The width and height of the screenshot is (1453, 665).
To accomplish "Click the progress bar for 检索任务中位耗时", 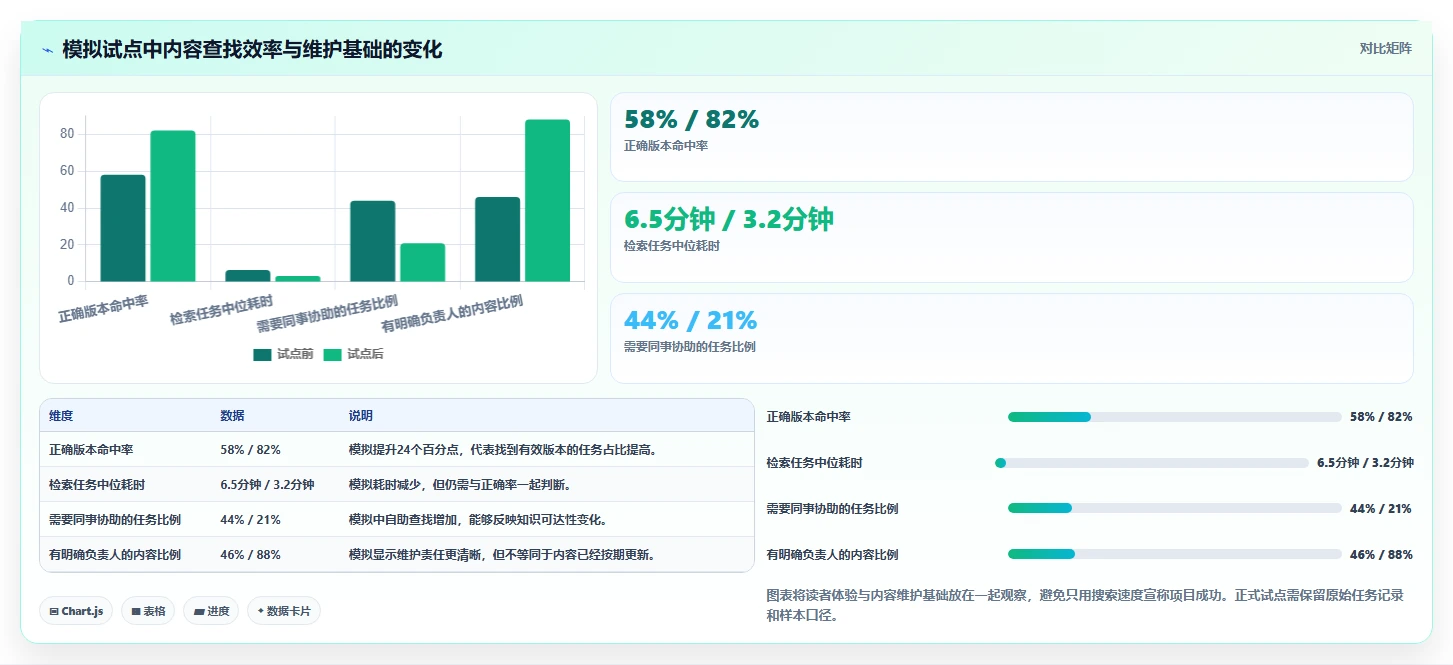I will click(1152, 463).
